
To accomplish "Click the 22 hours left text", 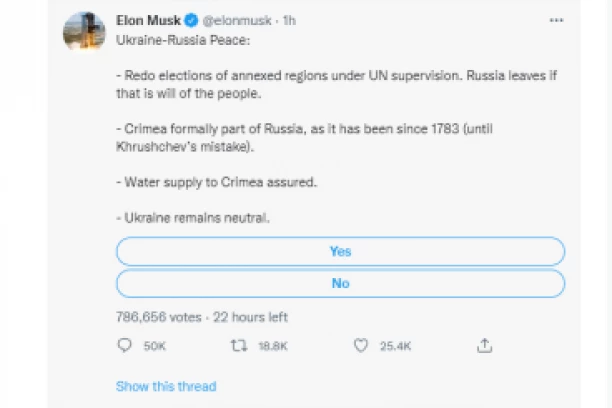I will click(x=249, y=317).
